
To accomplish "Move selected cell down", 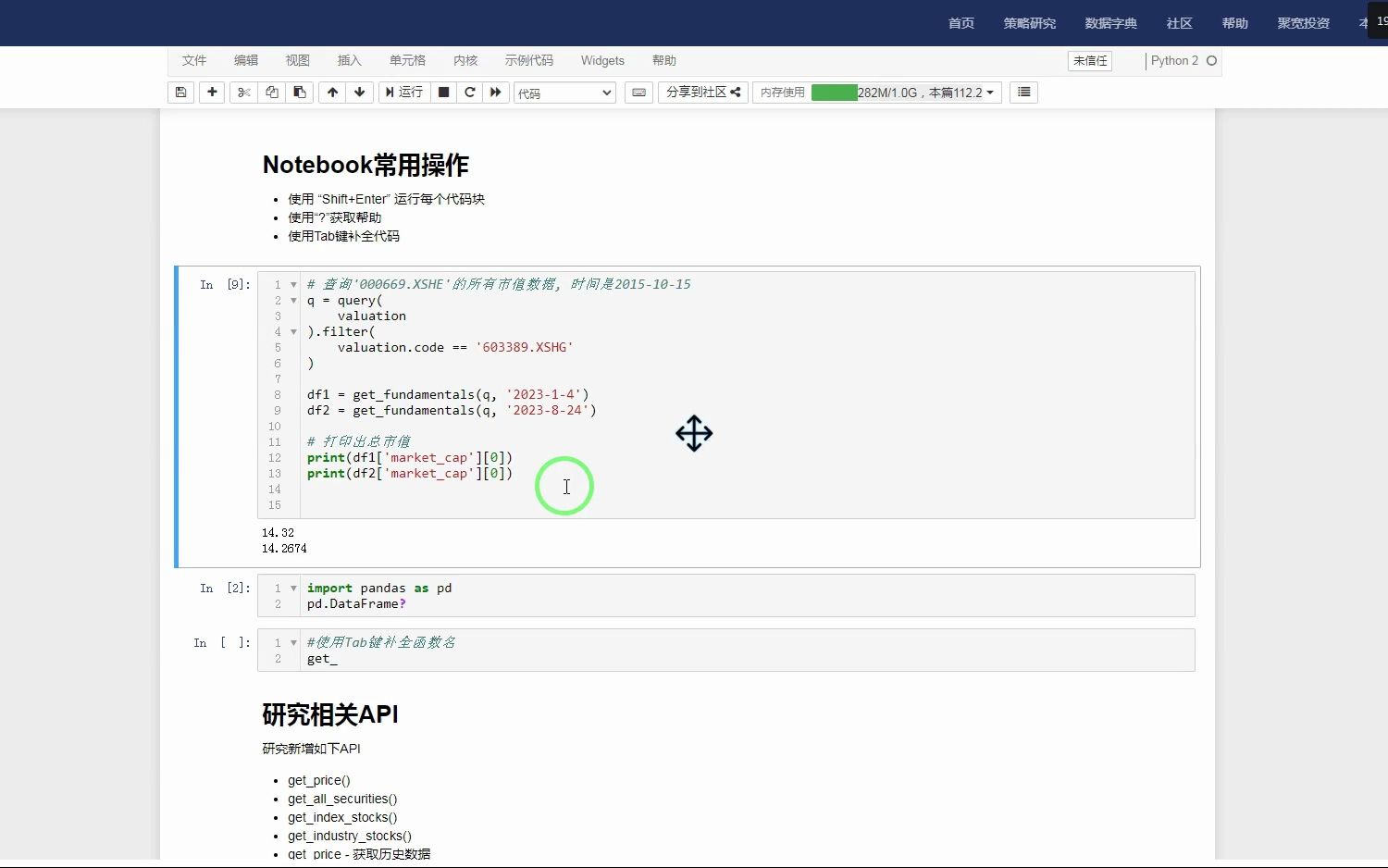I will (x=360, y=93).
